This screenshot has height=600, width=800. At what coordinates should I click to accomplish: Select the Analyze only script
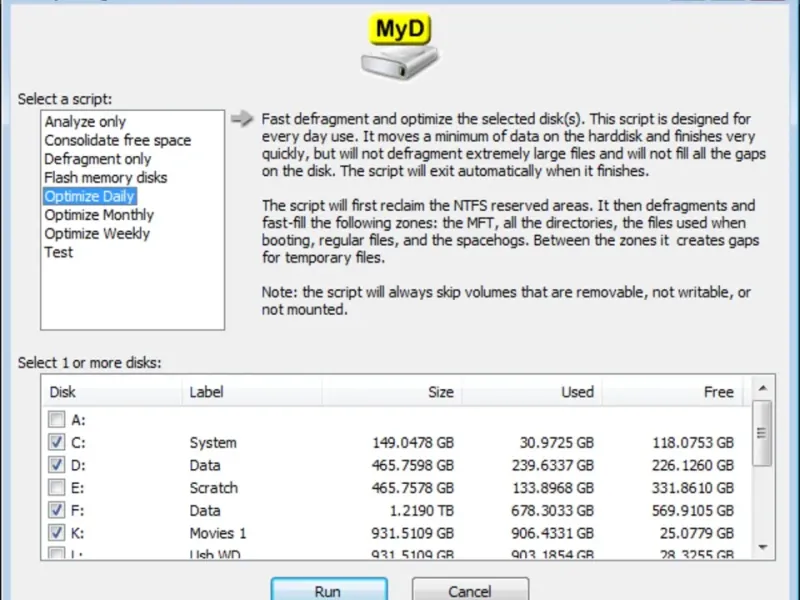(x=85, y=122)
